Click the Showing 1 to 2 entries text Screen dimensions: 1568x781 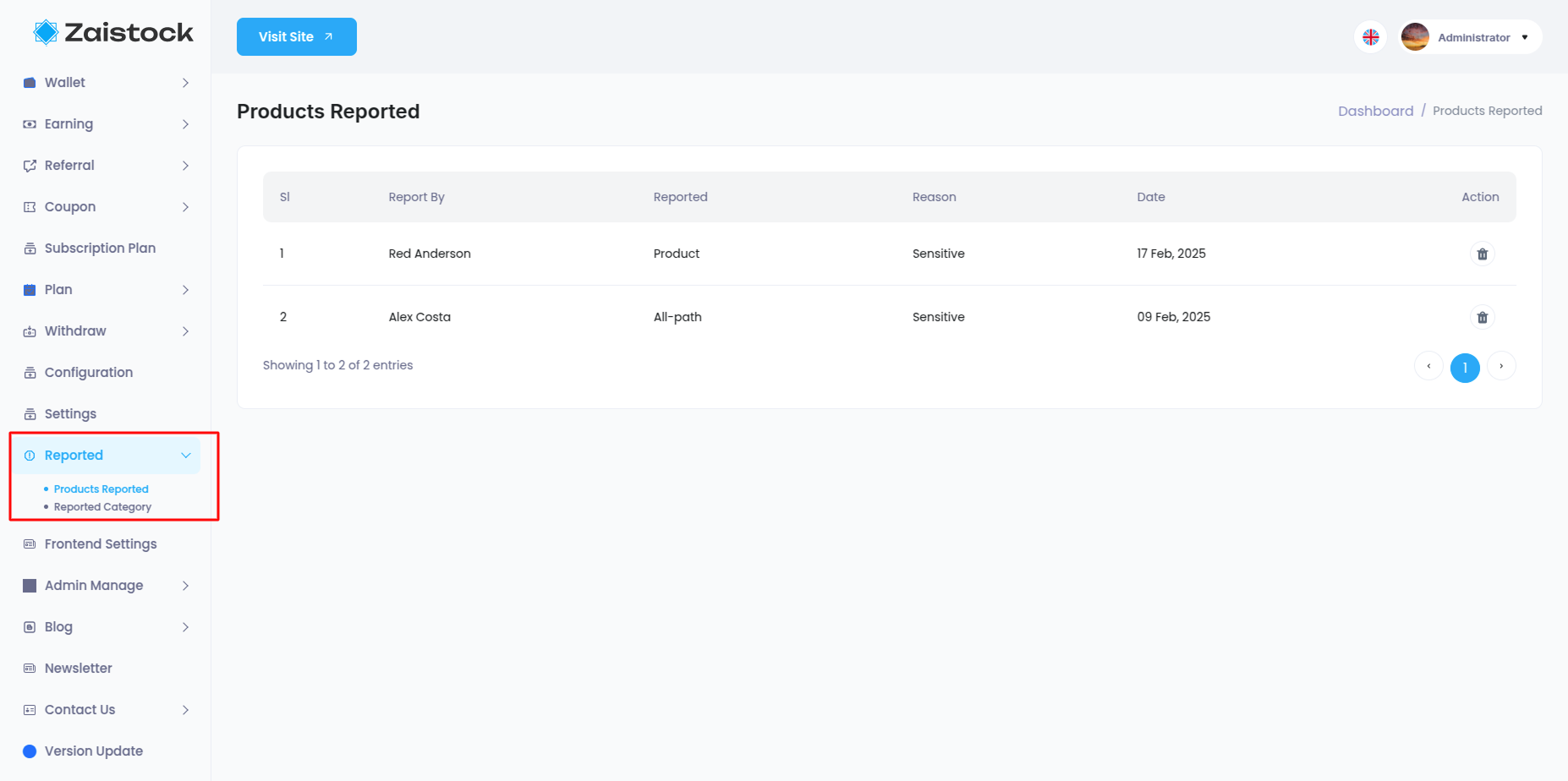337,365
